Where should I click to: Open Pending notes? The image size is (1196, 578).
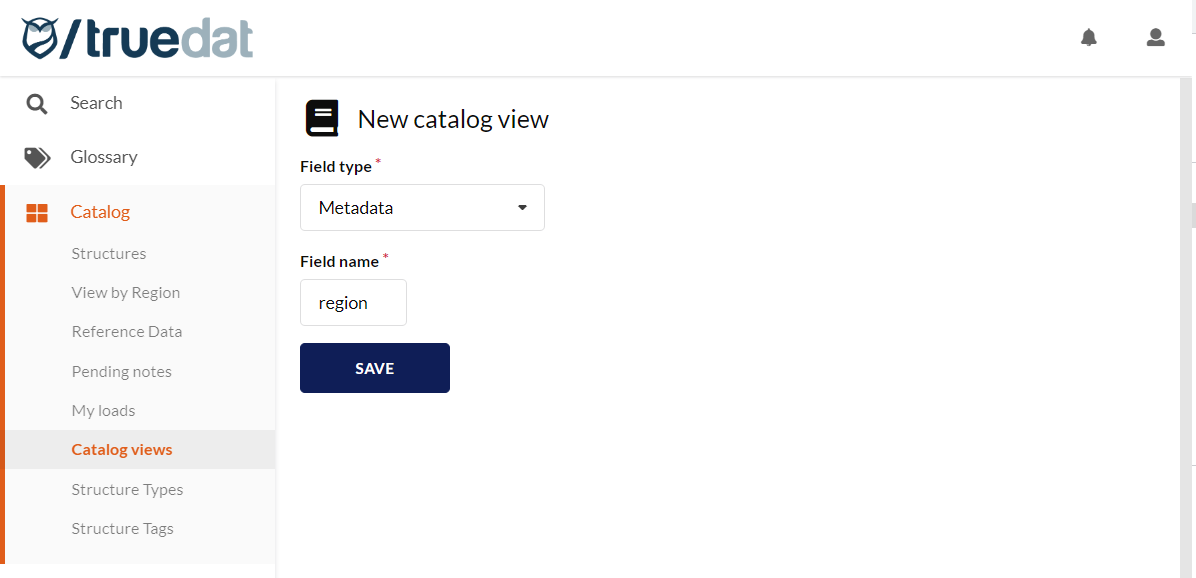pos(121,371)
